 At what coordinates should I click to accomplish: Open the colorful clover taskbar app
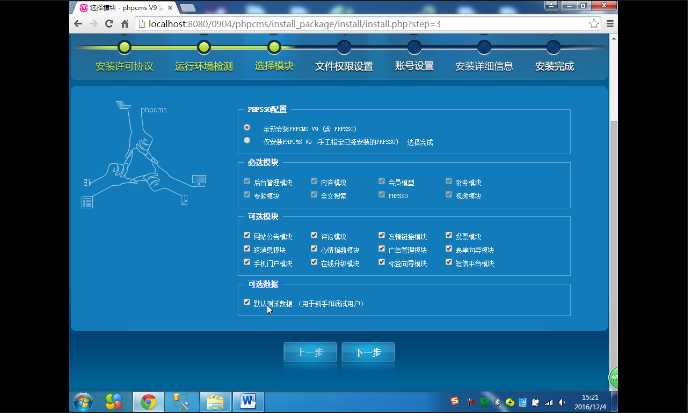coord(114,402)
